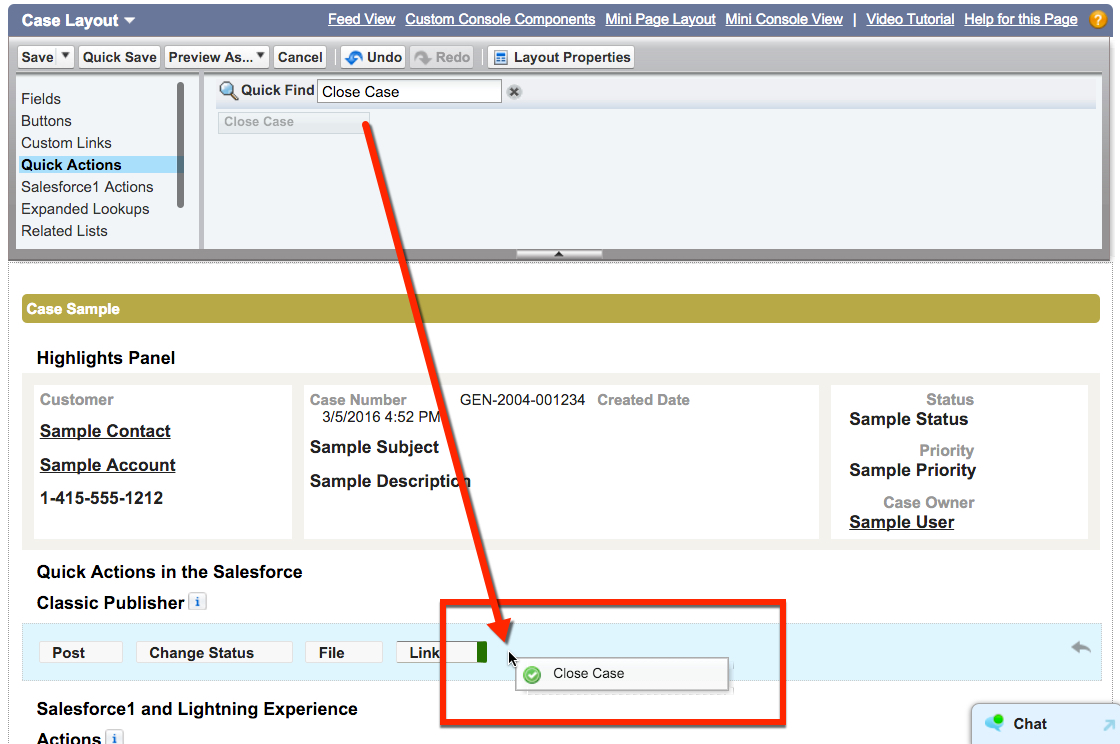Select Buttons in the palette list
Image resolution: width=1120 pixels, height=744 pixels.
coord(46,121)
